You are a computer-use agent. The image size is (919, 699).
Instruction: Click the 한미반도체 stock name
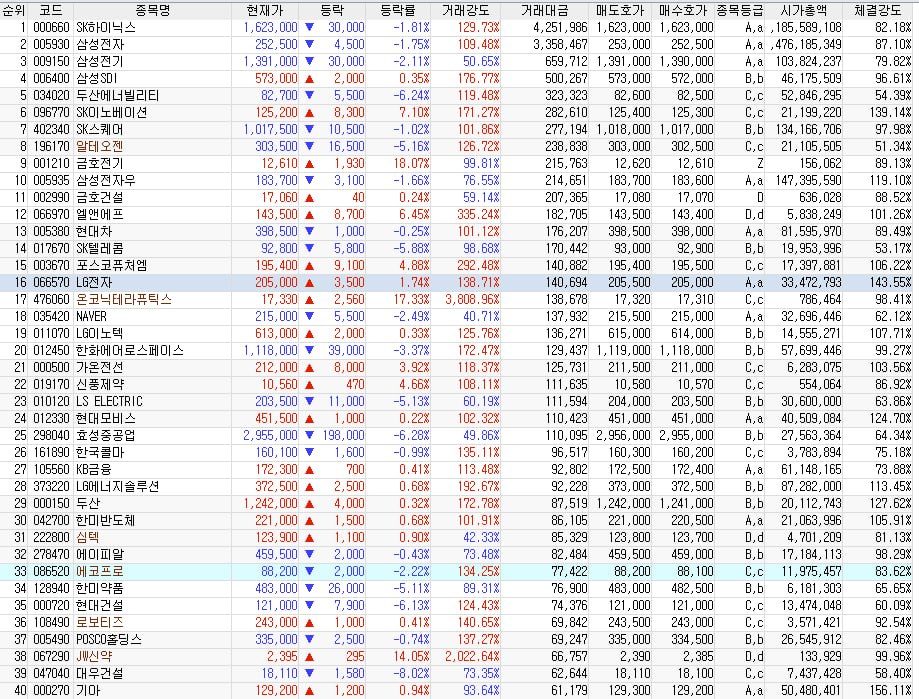click(105, 520)
